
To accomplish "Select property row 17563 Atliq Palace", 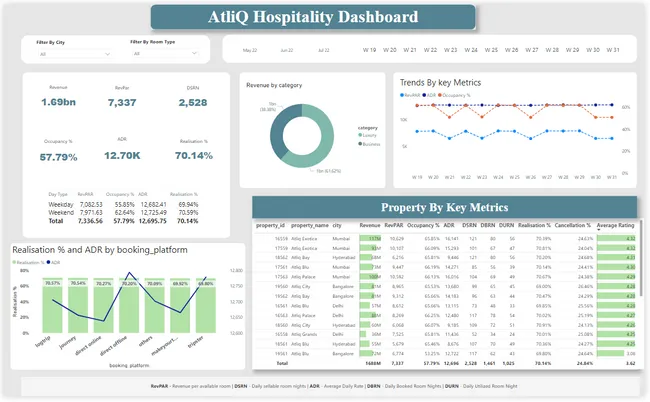I will (x=445, y=277).
